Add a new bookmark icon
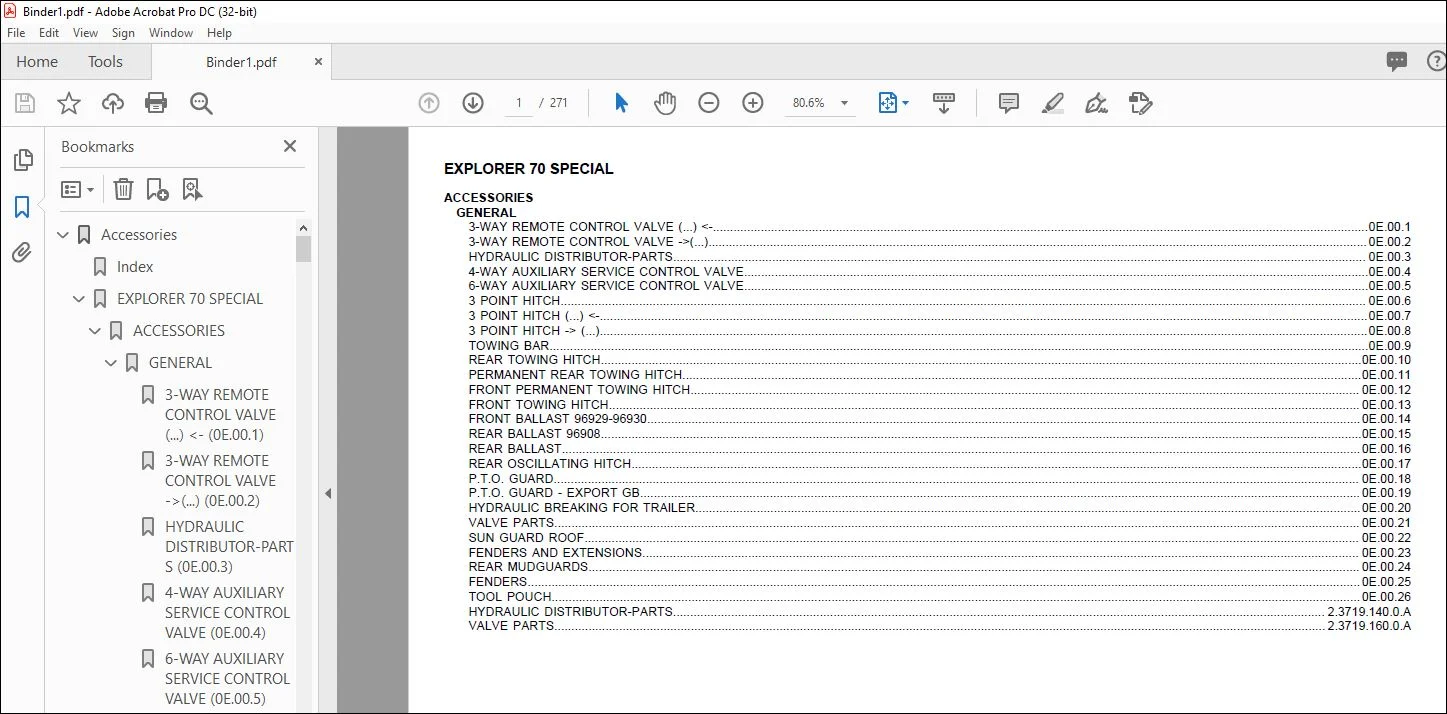This screenshot has height=714, width=1447. pyautogui.click(x=157, y=189)
